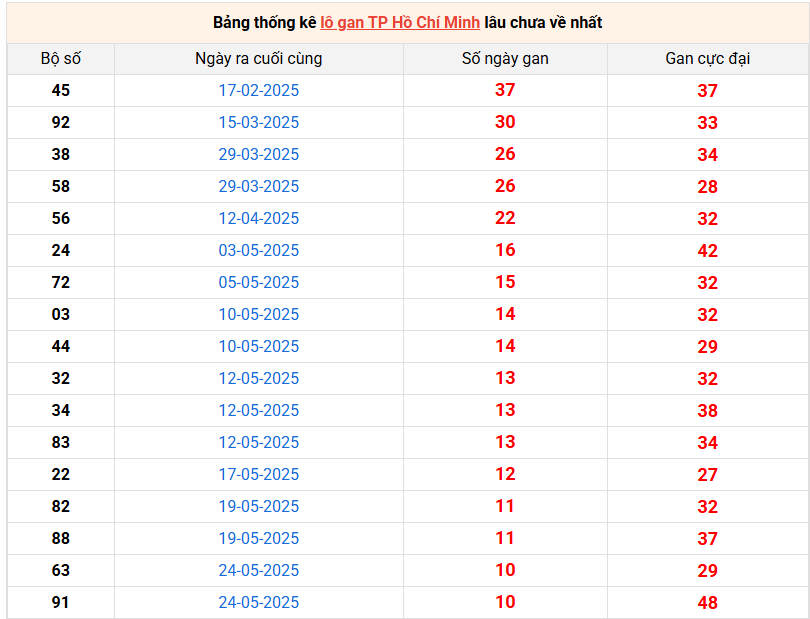Click the 'Bộ số' column header
This screenshot has height=619, width=810.
(61, 58)
